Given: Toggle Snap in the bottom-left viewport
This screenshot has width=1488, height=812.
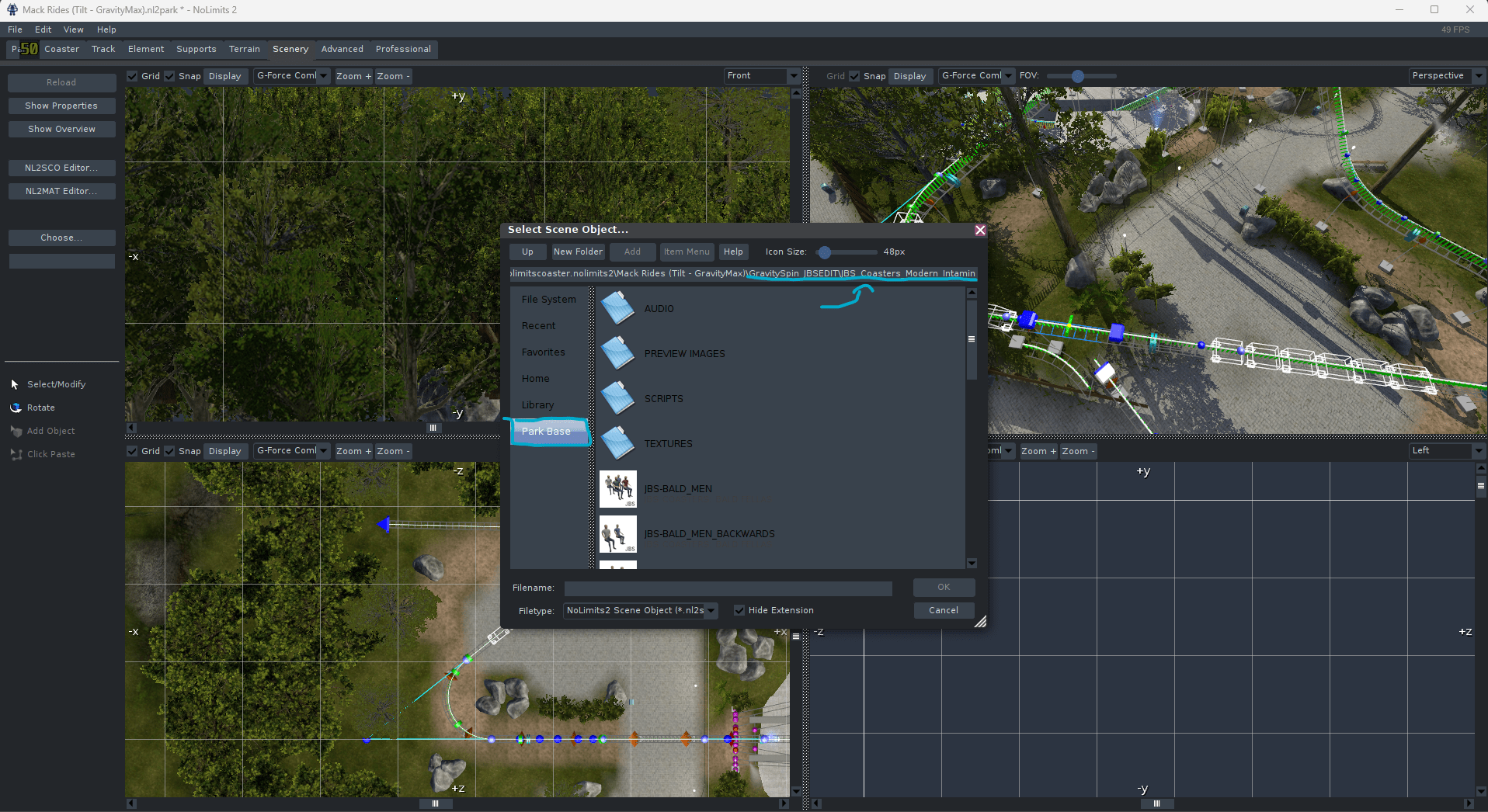Looking at the screenshot, I should [169, 451].
